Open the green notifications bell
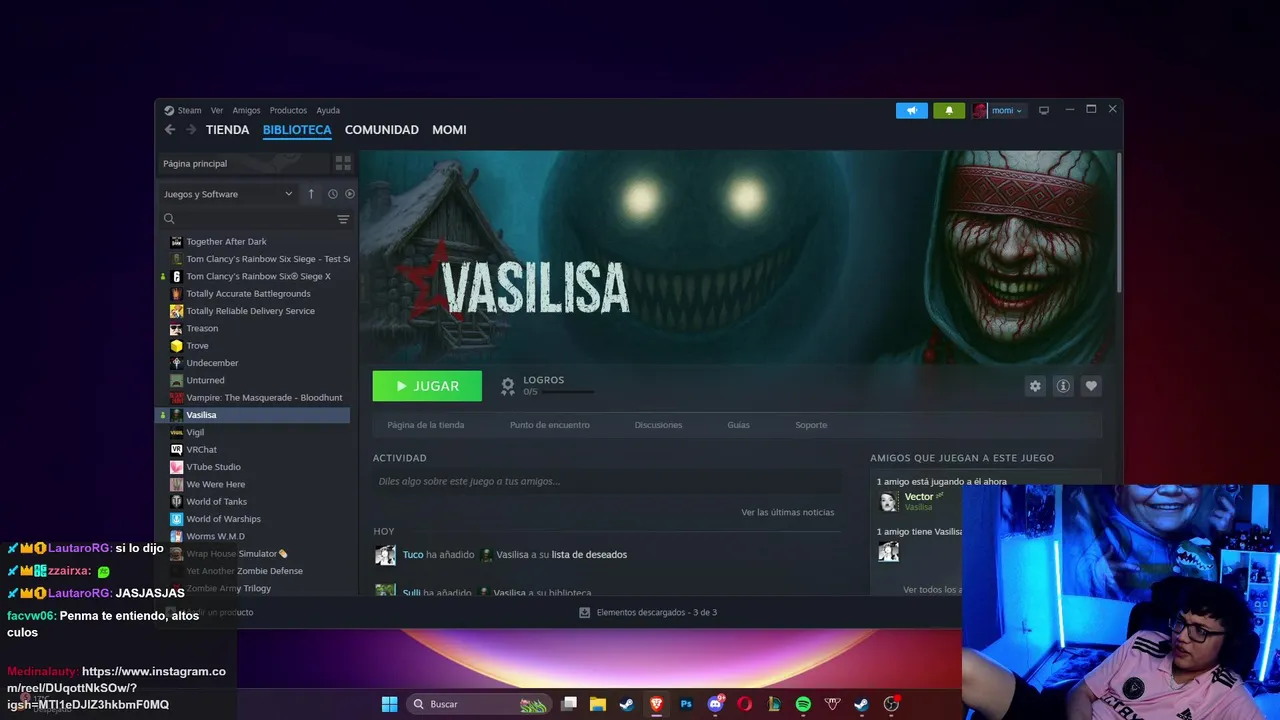The height and width of the screenshot is (720, 1280). point(949,110)
